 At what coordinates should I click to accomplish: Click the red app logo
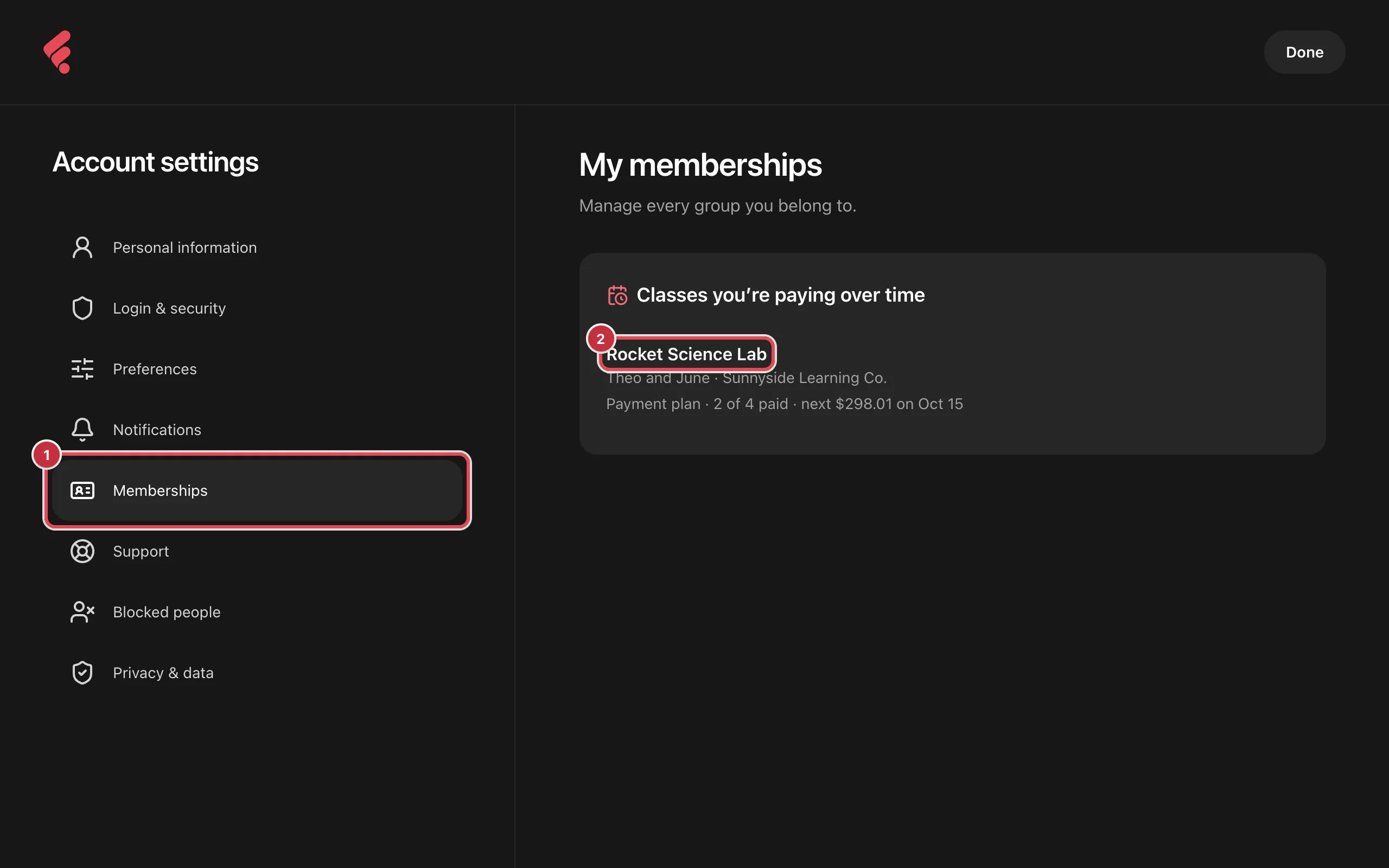[x=58, y=52]
